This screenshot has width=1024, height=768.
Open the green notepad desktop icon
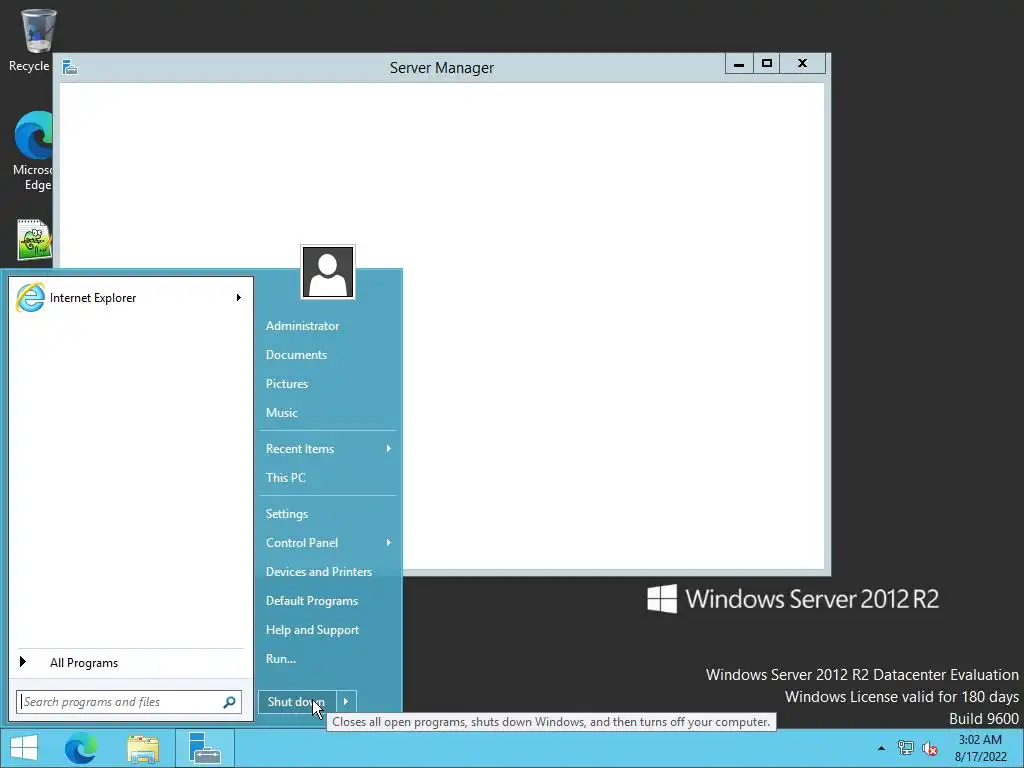pos(34,239)
